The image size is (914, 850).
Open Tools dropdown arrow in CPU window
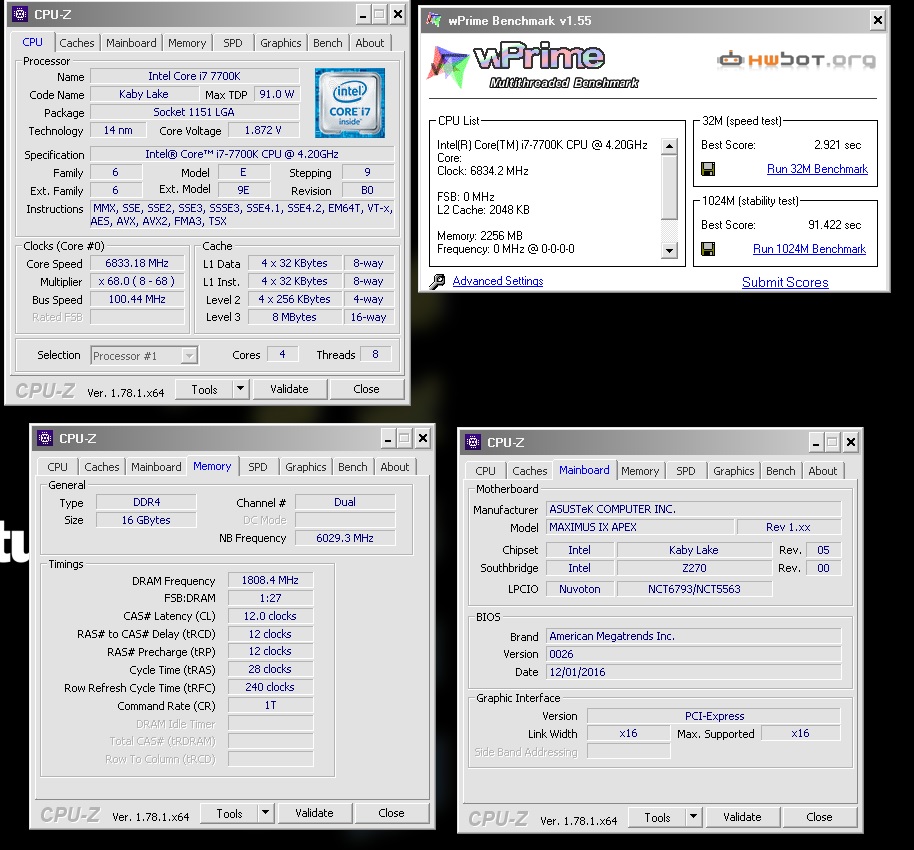coord(240,388)
